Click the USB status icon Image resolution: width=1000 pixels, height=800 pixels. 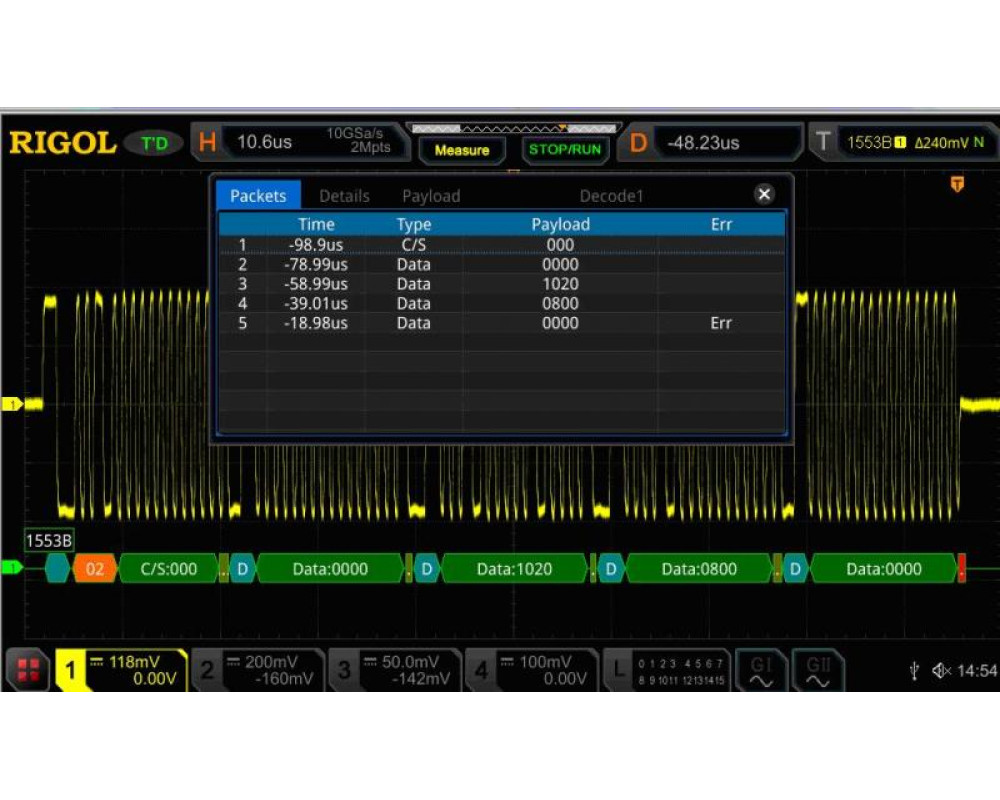(x=914, y=671)
